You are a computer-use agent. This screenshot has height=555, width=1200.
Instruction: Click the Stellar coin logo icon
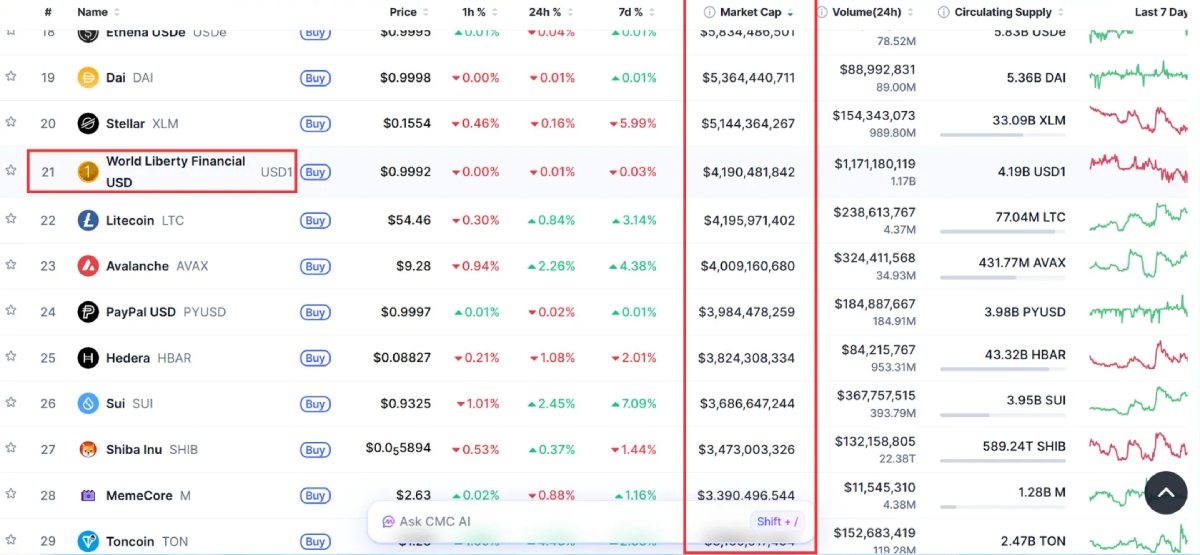(x=88, y=124)
